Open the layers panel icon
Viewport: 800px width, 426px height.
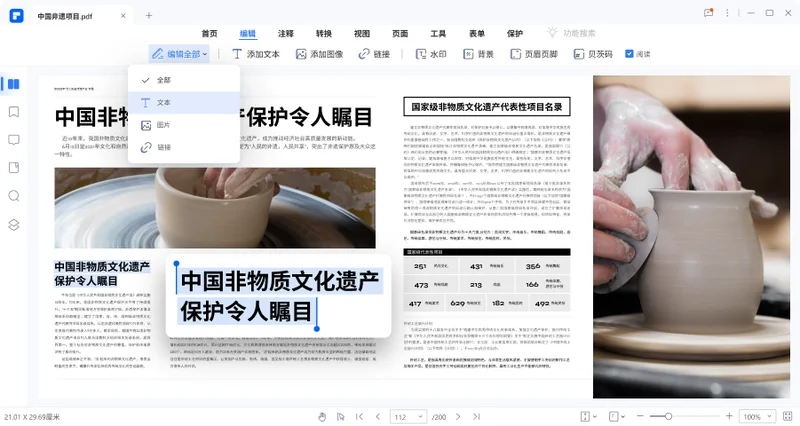(14, 224)
